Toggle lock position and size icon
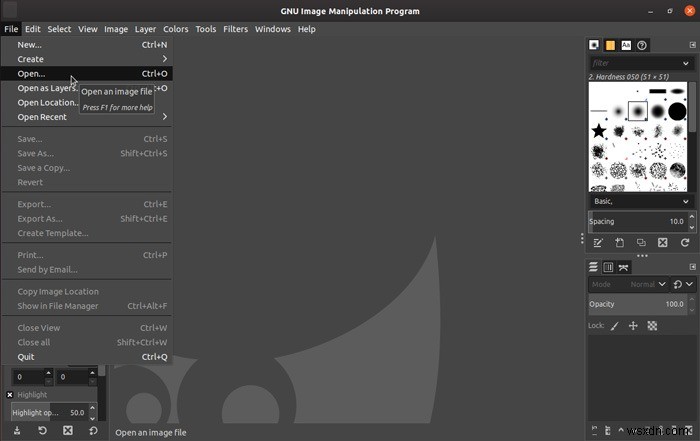This screenshot has width=700, height=441. [x=633, y=326]
